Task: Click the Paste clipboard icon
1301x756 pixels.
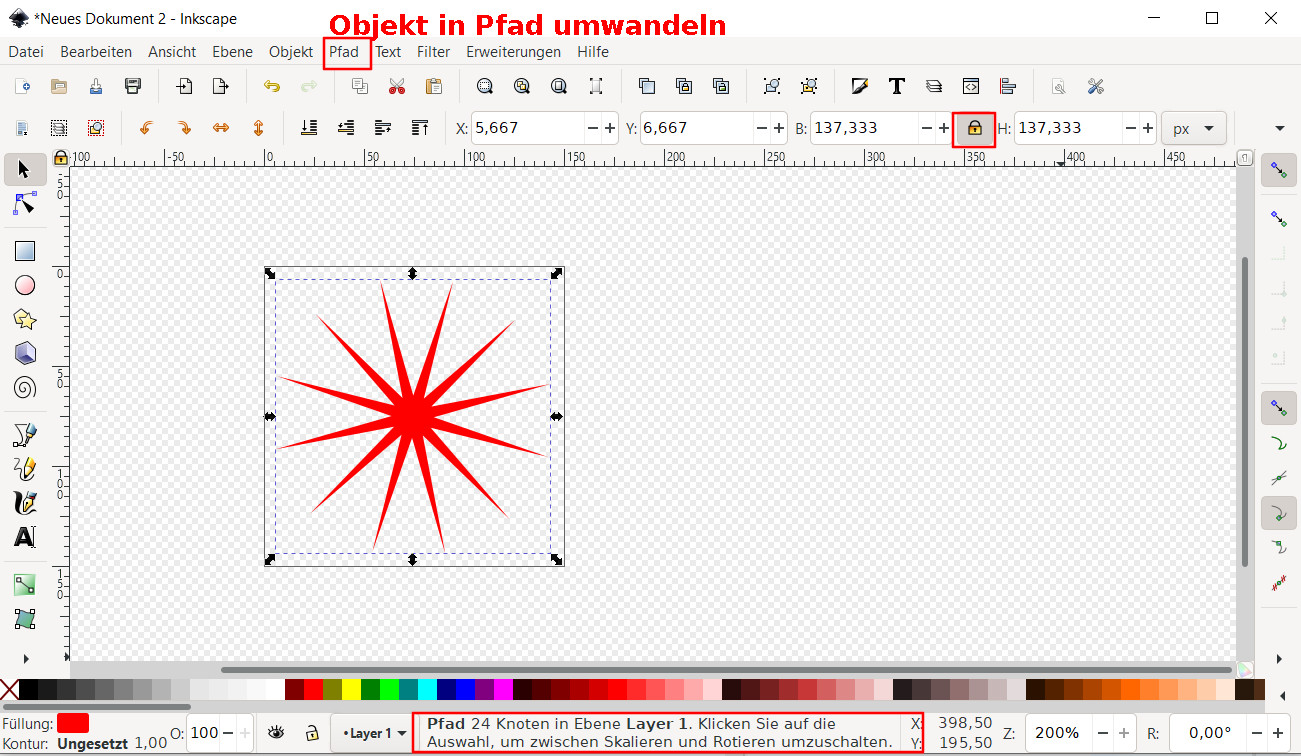Action: [x=434, y=86]
